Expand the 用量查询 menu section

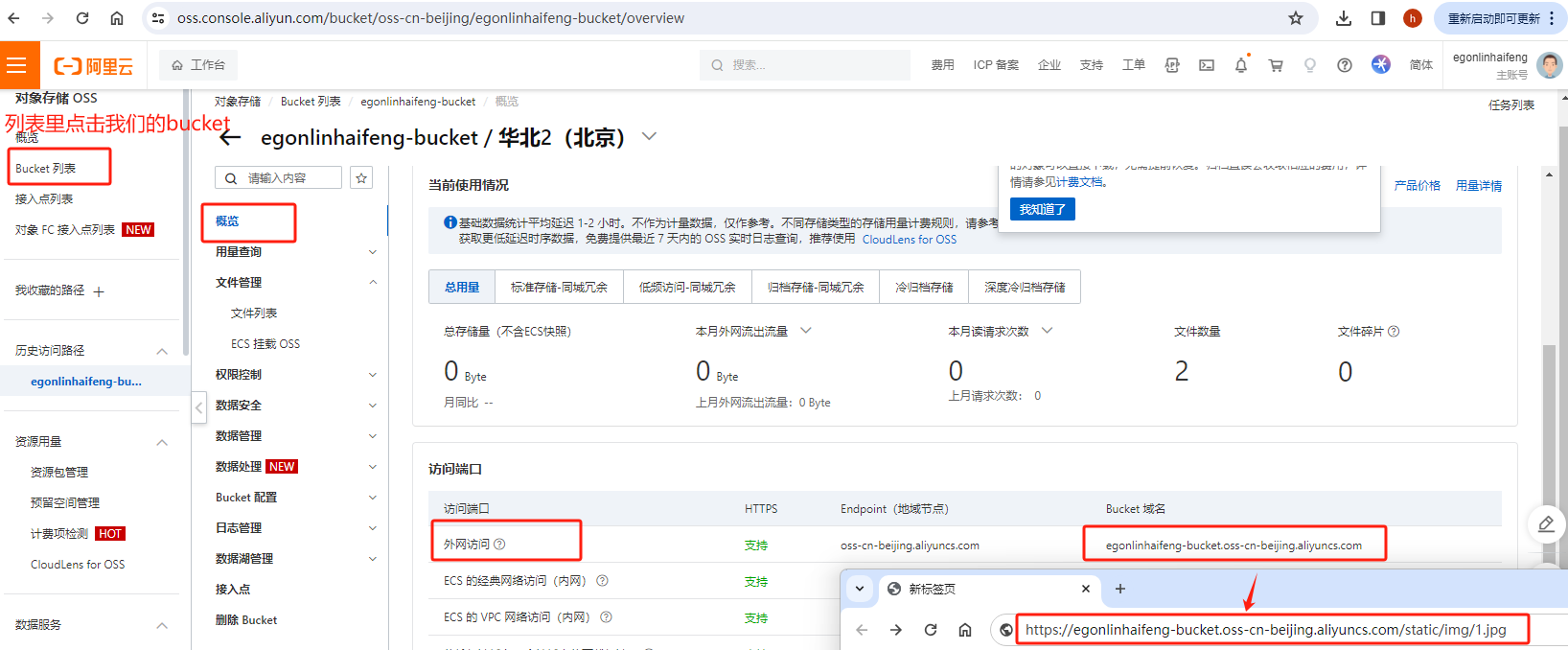coord(373,252)
